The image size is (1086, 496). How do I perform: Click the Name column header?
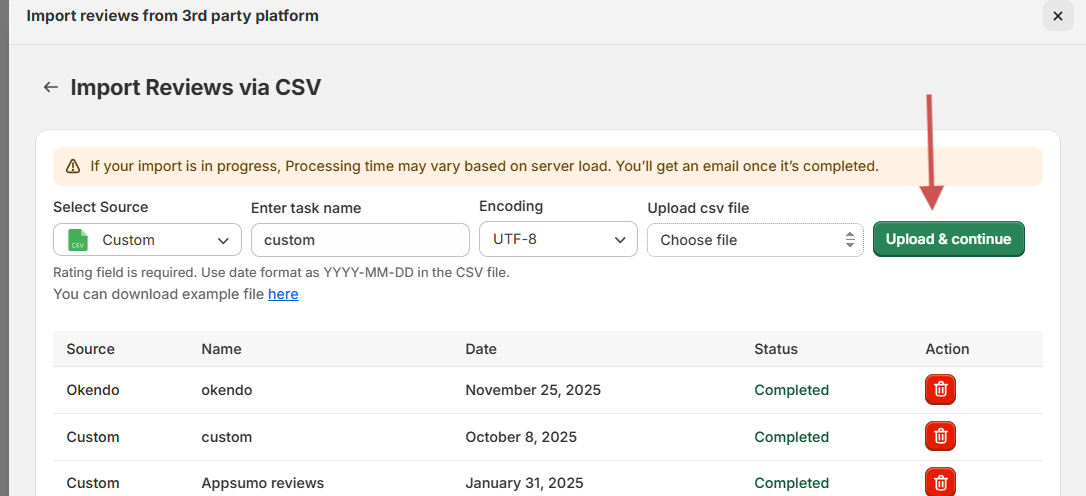tap(221, 349)
